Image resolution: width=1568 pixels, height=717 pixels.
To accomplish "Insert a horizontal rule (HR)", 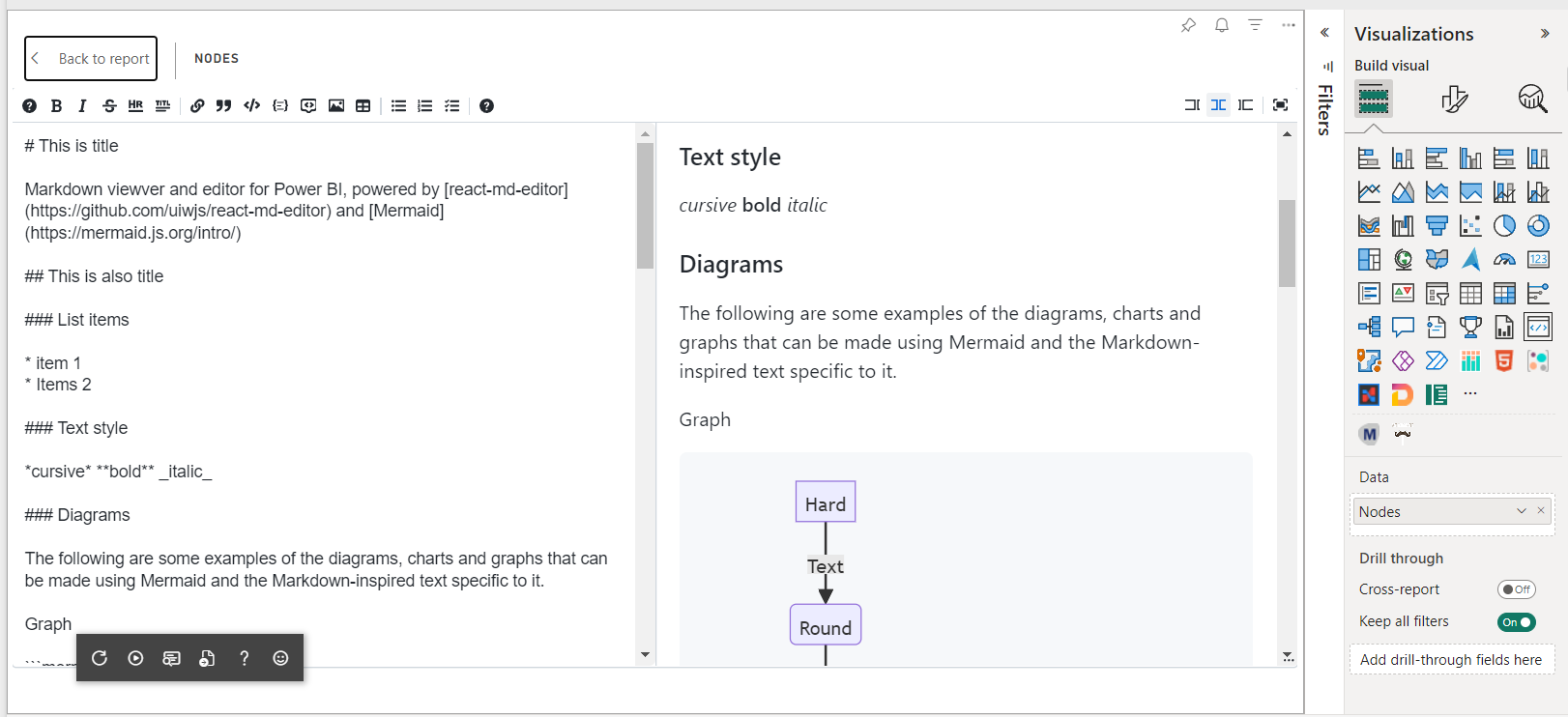I will [135, 106].
